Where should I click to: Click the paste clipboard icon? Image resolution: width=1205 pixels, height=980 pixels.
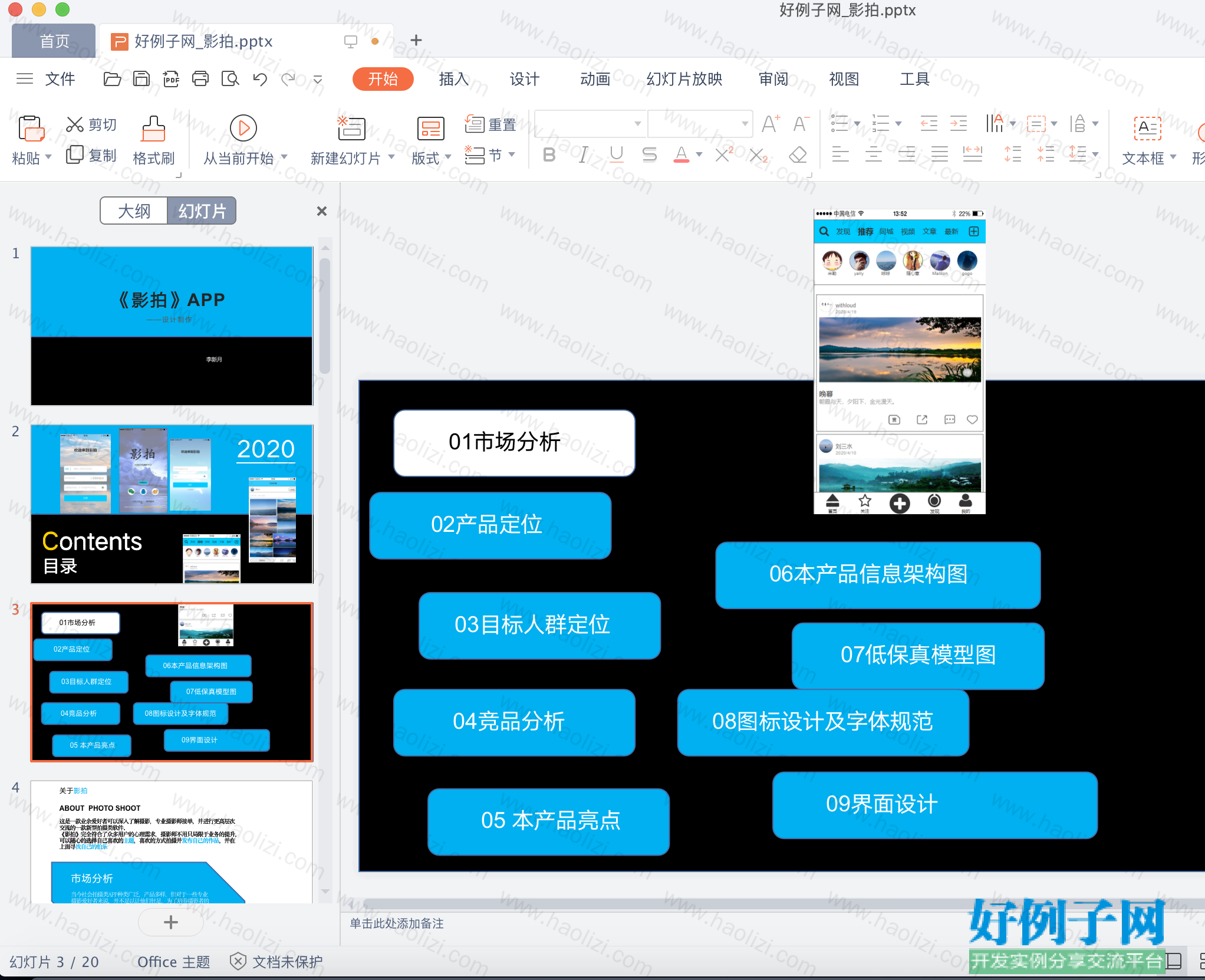31,129
